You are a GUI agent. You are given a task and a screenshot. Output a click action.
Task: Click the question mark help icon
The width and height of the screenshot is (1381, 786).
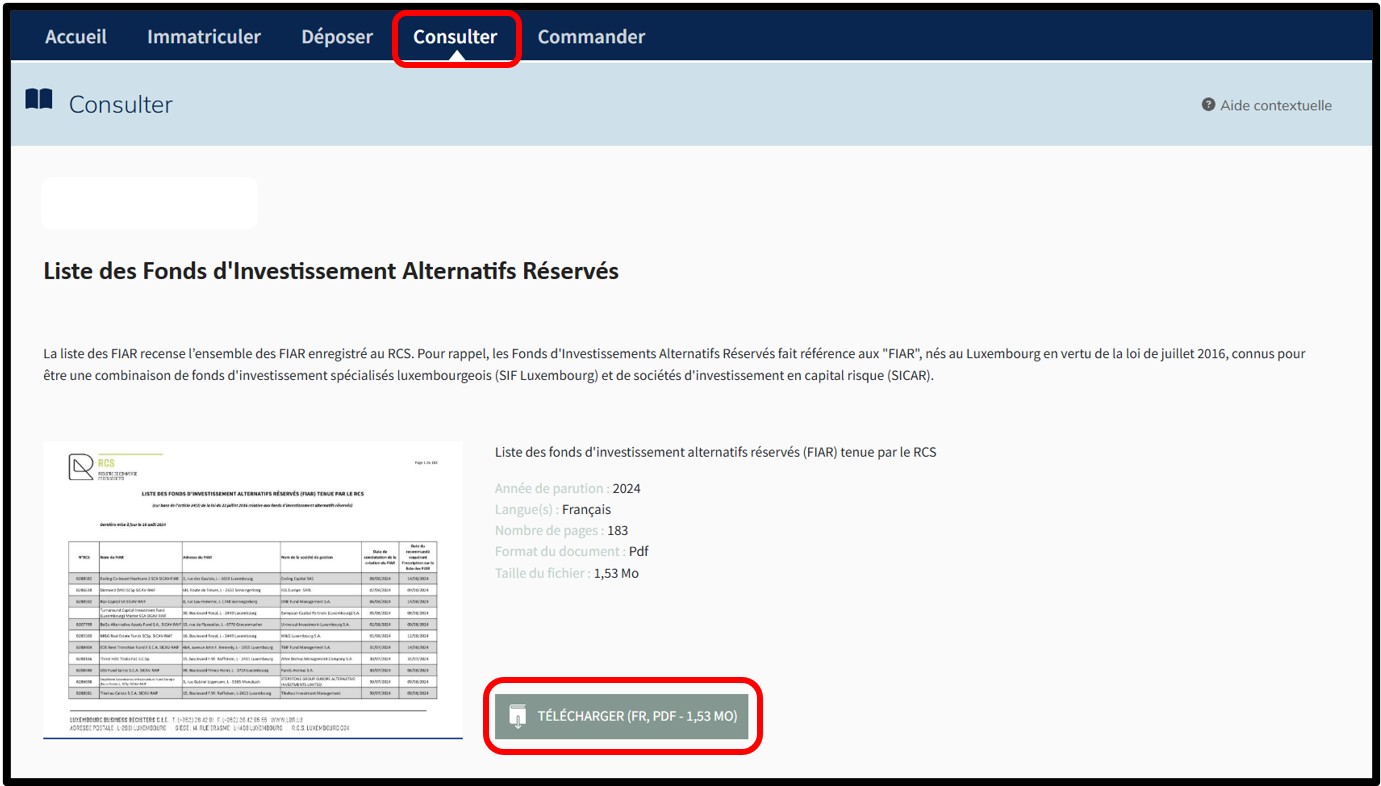tap(1208, 105)
